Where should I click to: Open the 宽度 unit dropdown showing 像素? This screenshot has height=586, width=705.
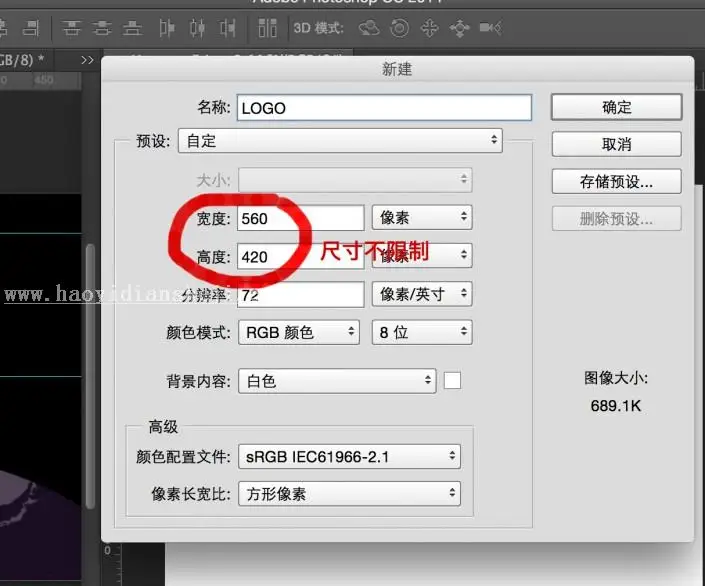422,218
